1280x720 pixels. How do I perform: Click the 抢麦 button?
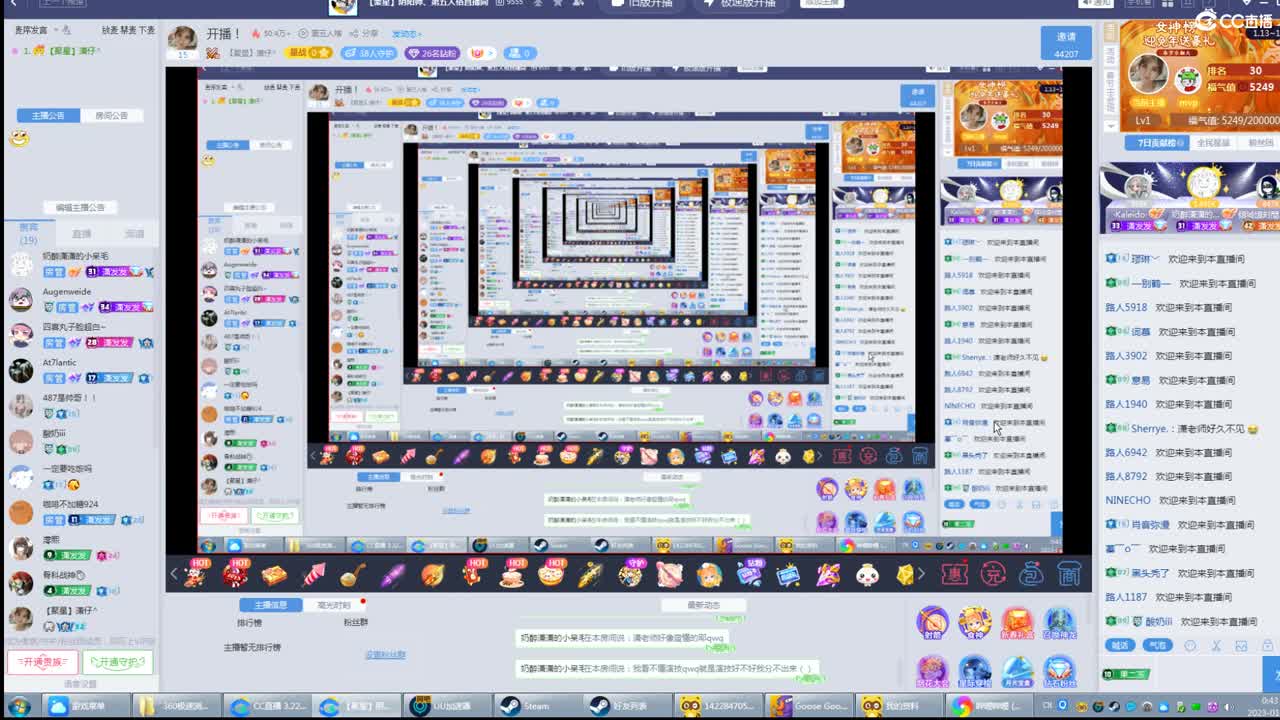(110, 30)
